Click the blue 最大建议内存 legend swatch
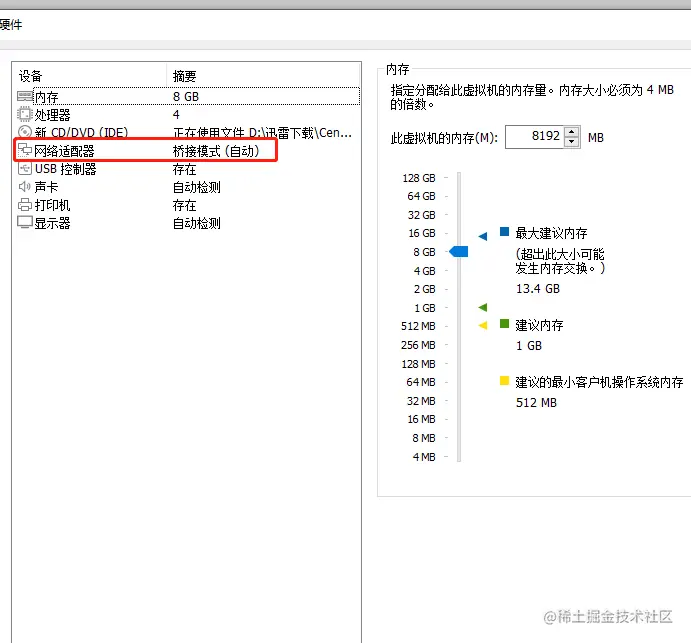This screenshot has height=643, width=691. (505, 231)
